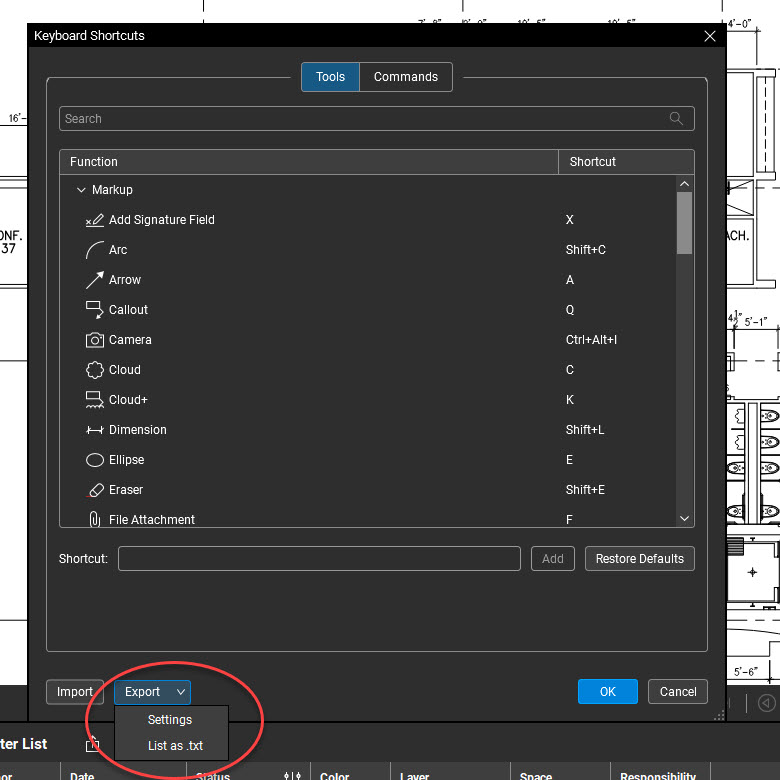Switch to the Tools tab

pos(330,77)
